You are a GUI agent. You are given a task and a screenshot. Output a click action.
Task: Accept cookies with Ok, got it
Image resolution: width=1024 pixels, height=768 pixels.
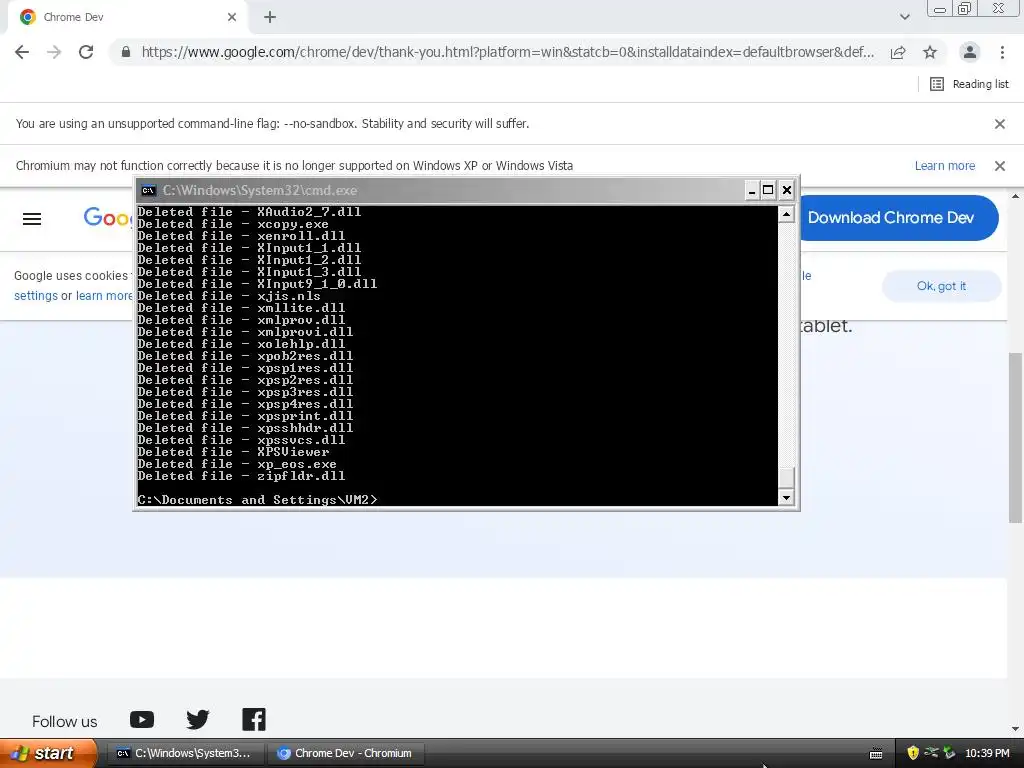[941, 286]
